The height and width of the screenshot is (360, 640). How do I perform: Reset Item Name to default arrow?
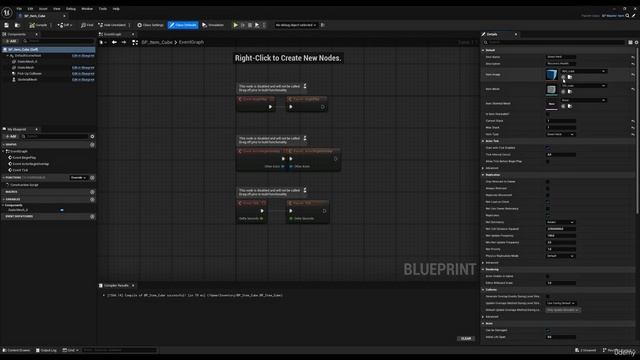[x=633, y=57]
